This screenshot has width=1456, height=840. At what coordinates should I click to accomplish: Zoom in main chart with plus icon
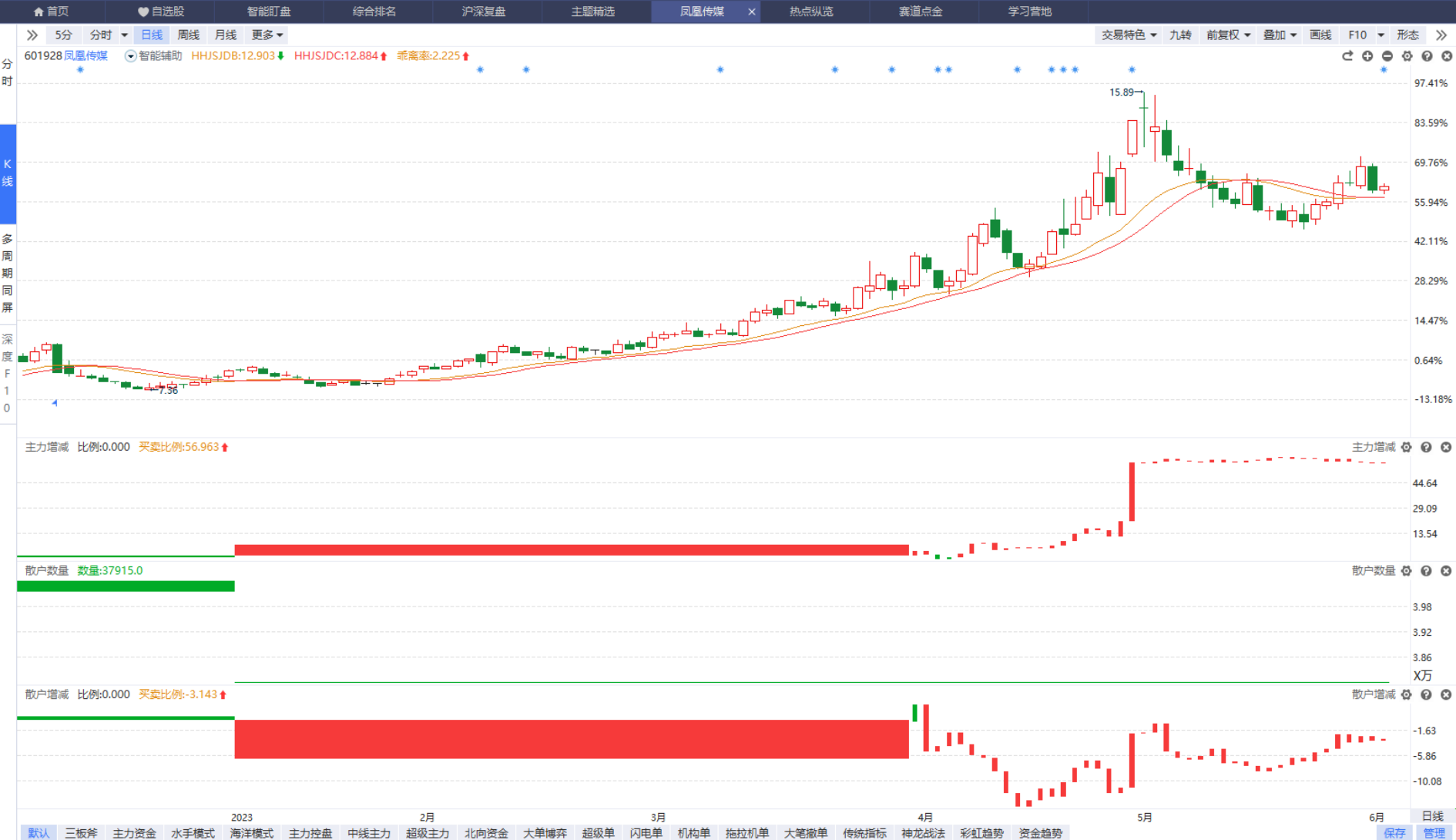tap(1367, 56)
